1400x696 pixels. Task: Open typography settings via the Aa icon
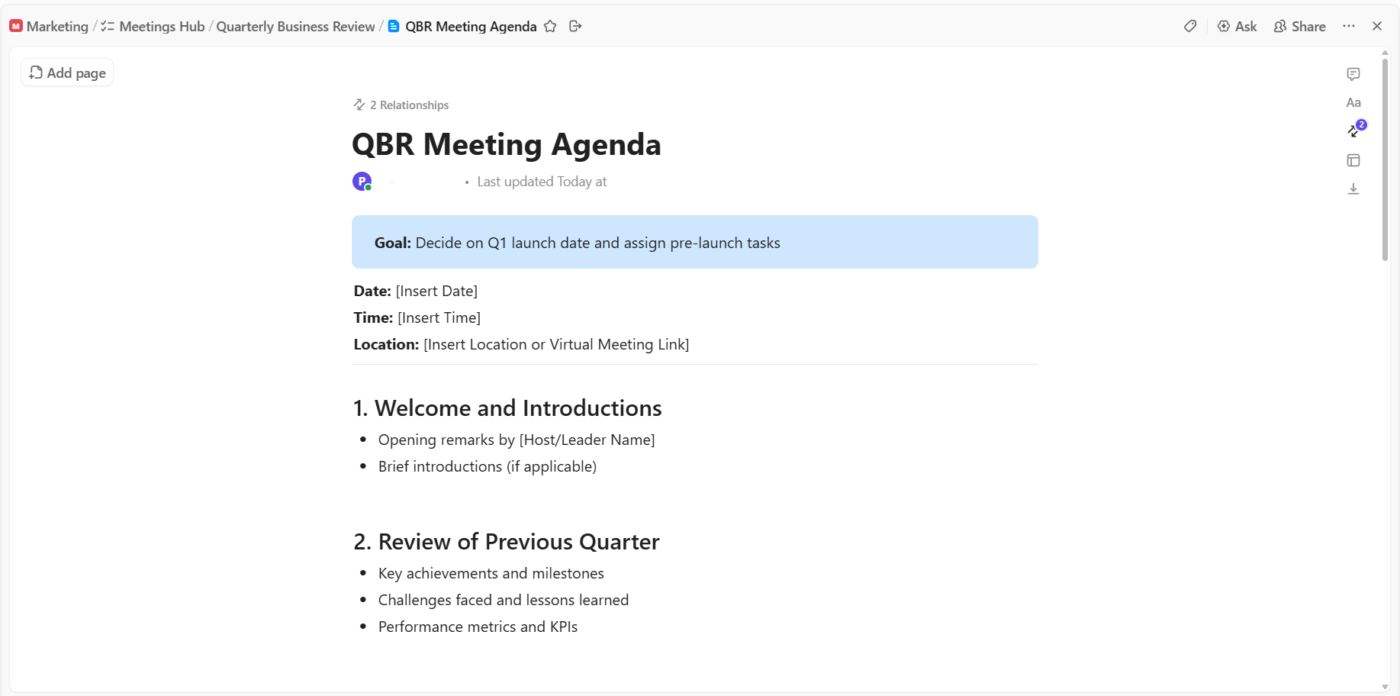1353,101
